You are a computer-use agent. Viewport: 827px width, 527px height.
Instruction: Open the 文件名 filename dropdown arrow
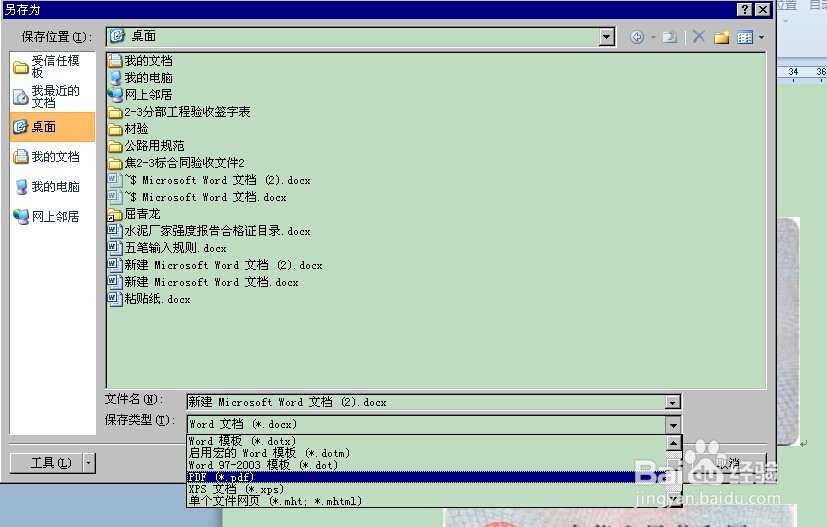pyautogui.click(x=672, y=403)
